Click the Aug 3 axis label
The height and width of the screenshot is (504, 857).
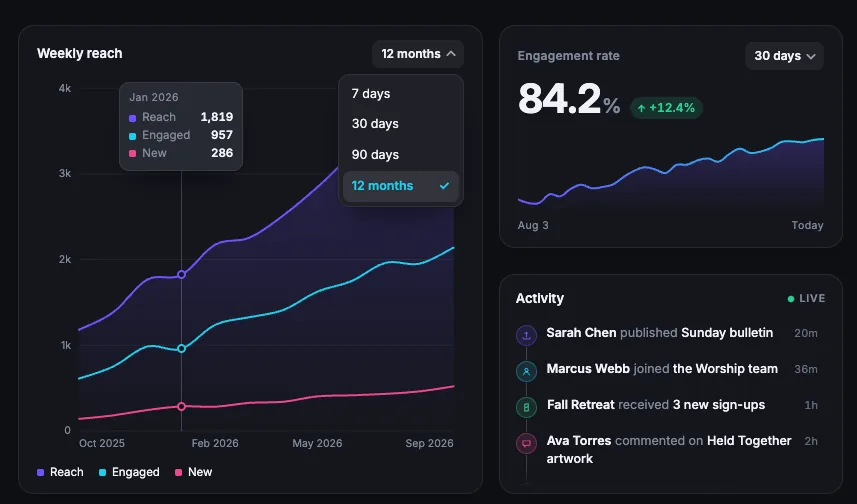point(533,225)
